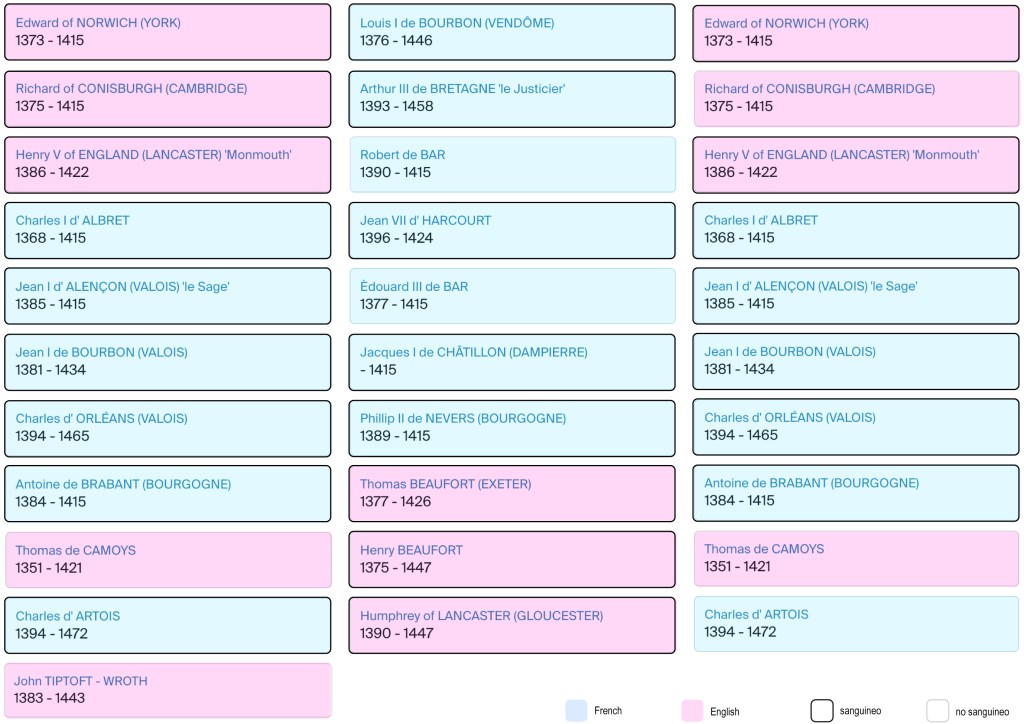Screen dimensions: 1024x724
Task: Click Richard of CONISBURGH card without black outline
Action: click(856, 98)
